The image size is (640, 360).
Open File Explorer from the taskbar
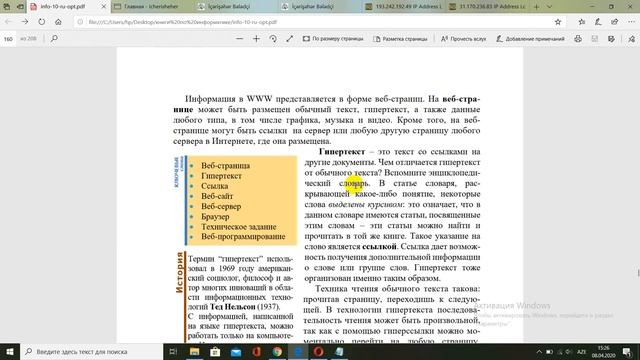[x=194, y=351]
